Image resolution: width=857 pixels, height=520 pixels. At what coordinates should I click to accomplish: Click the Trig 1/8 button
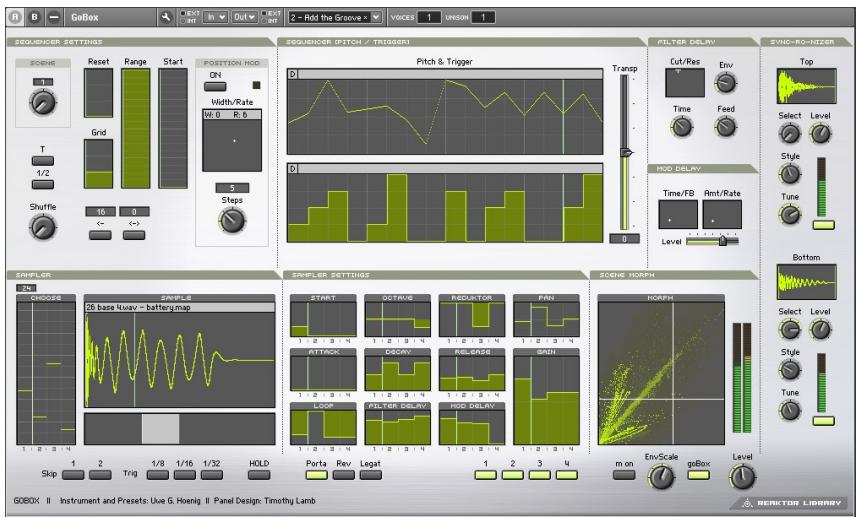coord(158,475)
